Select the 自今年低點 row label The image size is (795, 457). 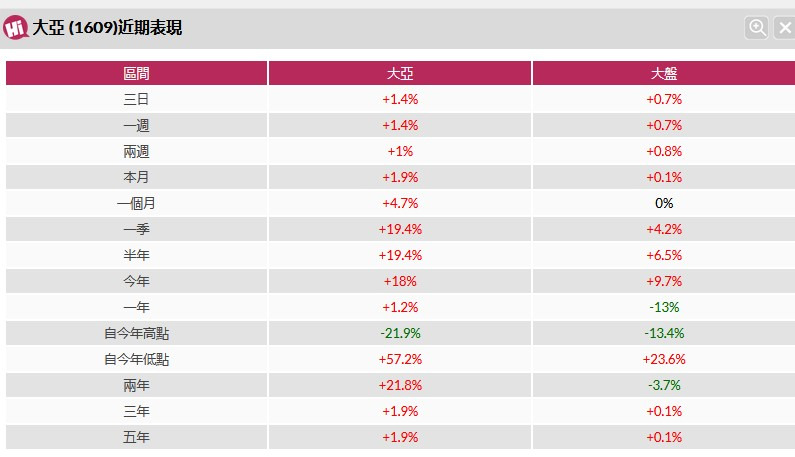click(137, 359)
